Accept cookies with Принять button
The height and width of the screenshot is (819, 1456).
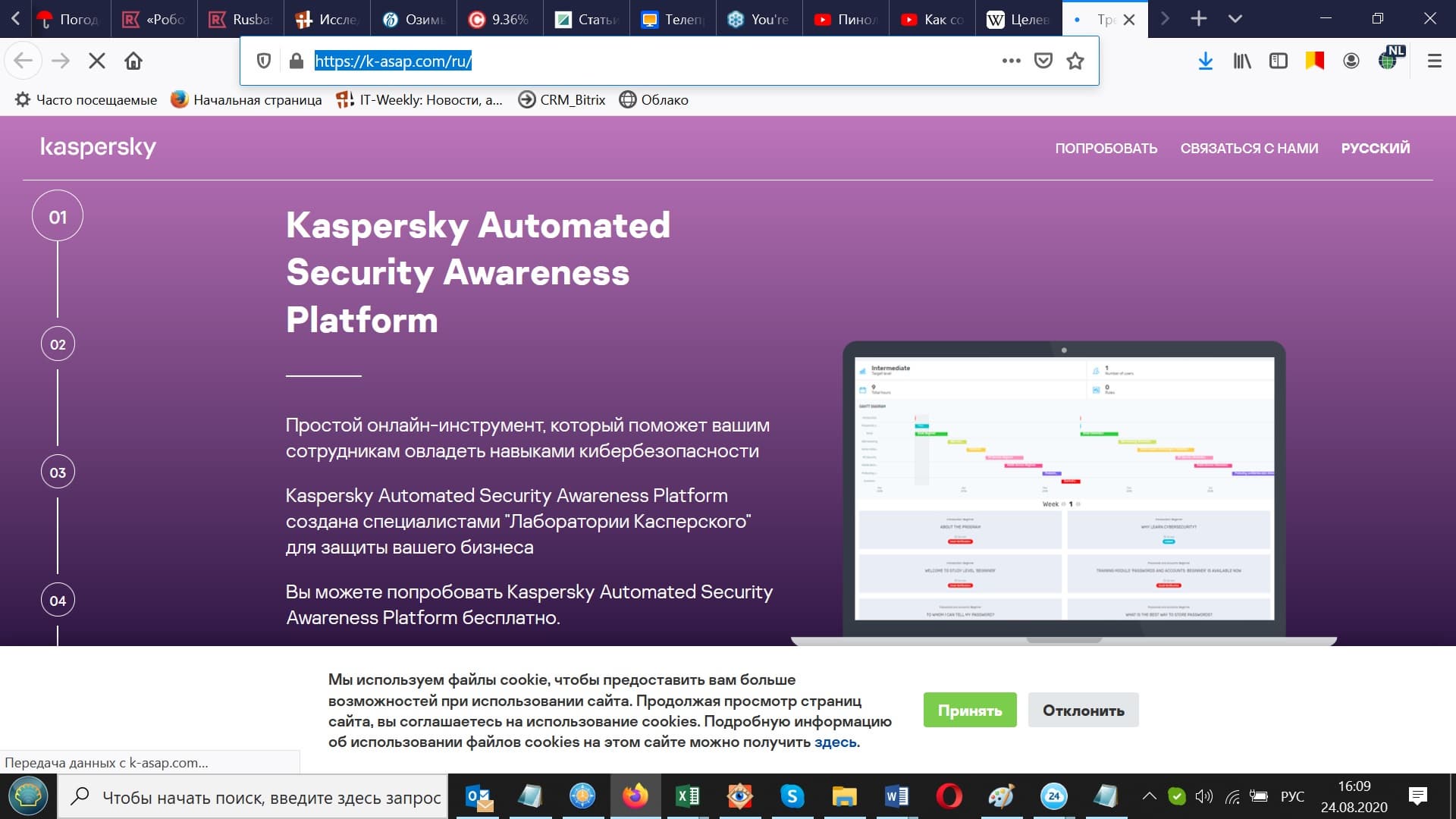969,710
